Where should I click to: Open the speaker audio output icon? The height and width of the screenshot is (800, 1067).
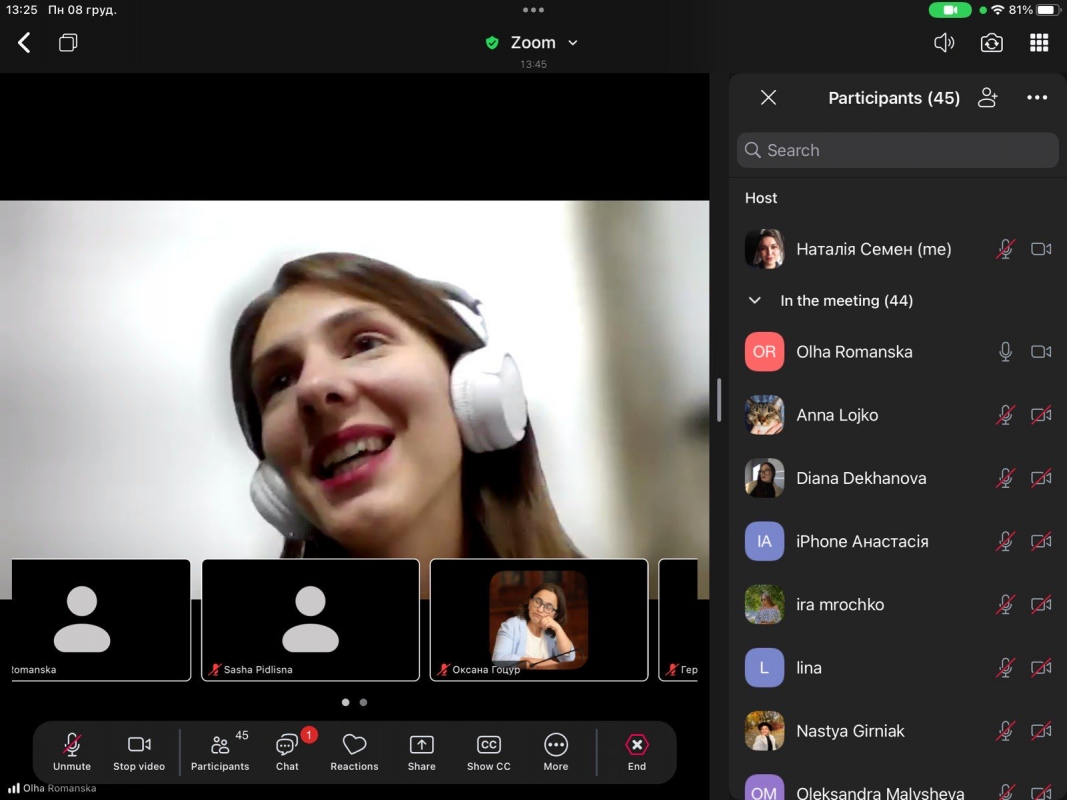pyautogui.click(x=943, y=43)
